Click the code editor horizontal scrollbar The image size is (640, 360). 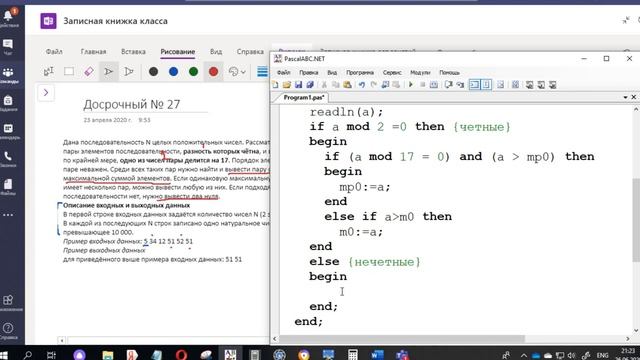coord(402,339)
